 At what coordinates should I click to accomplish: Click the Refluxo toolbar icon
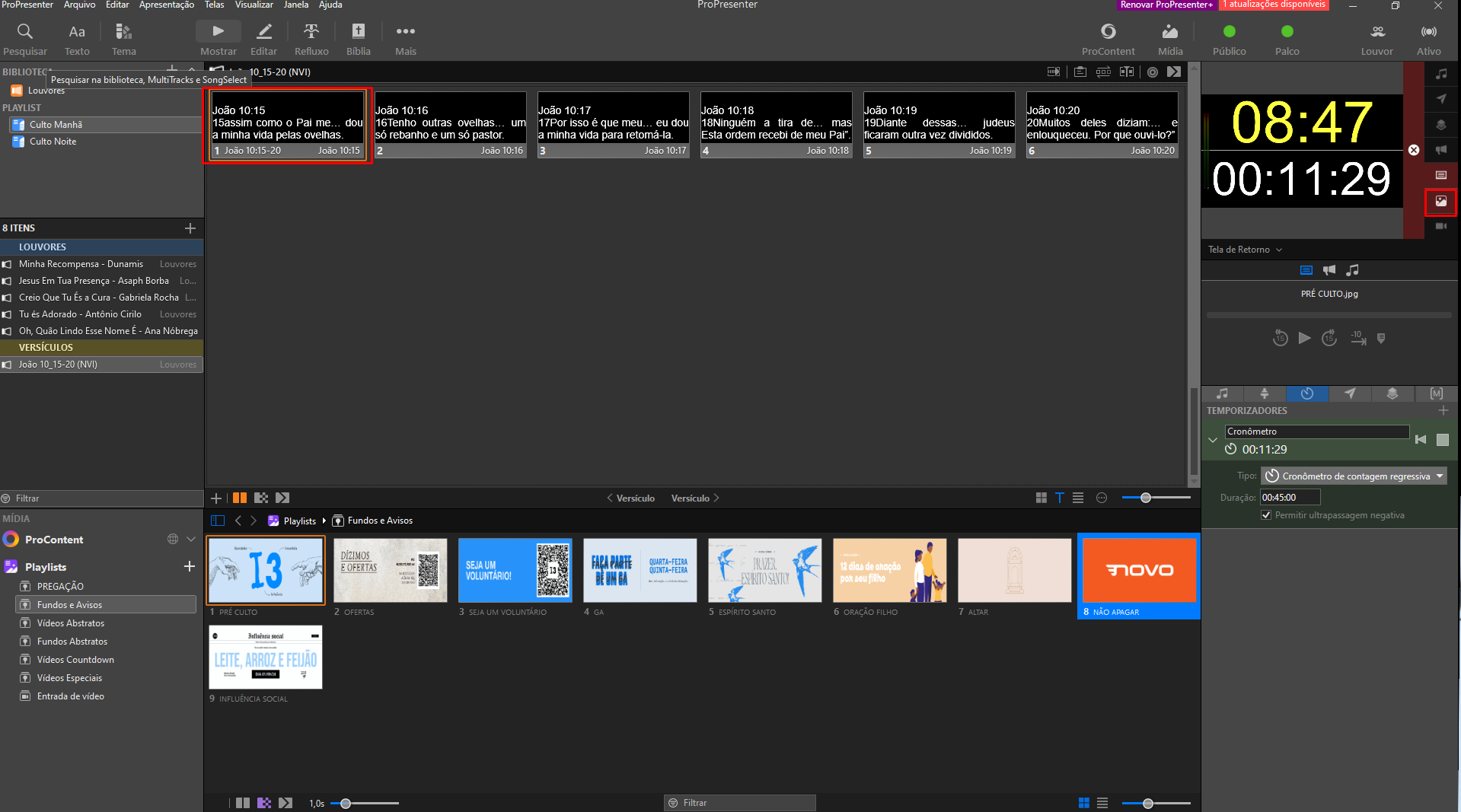coord(311,39)
